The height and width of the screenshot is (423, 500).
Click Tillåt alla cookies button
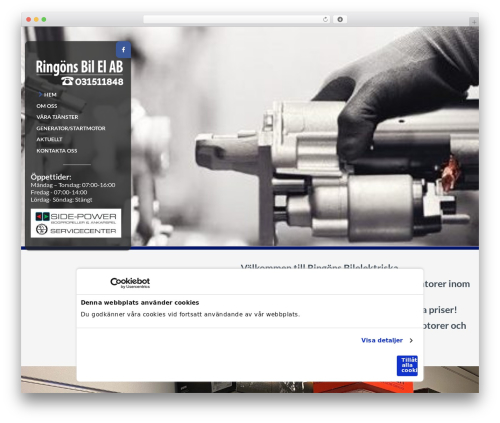tap(407, 365)
